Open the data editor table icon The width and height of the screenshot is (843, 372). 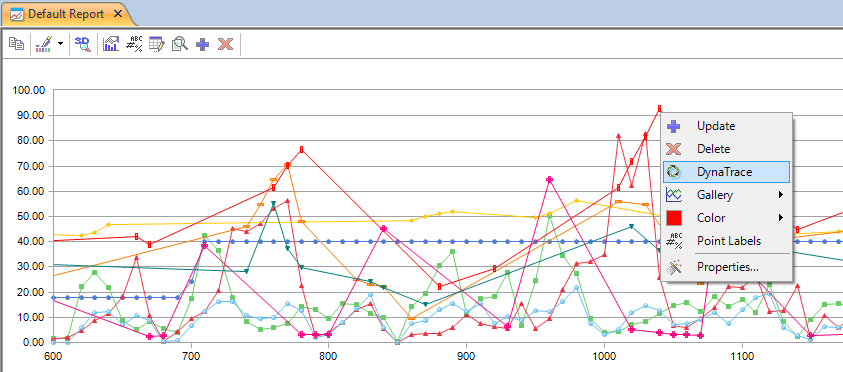click(x=156, y=44)
